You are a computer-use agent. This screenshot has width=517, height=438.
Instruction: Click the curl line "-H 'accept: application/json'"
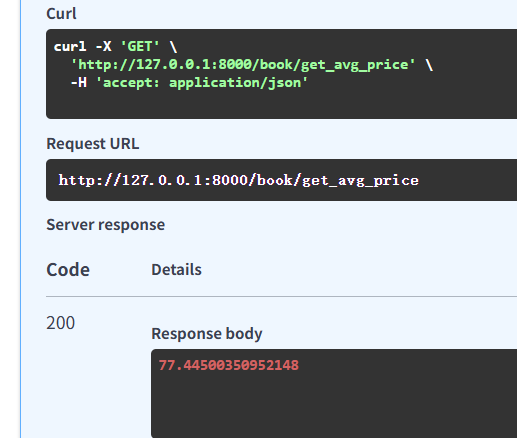189,82
